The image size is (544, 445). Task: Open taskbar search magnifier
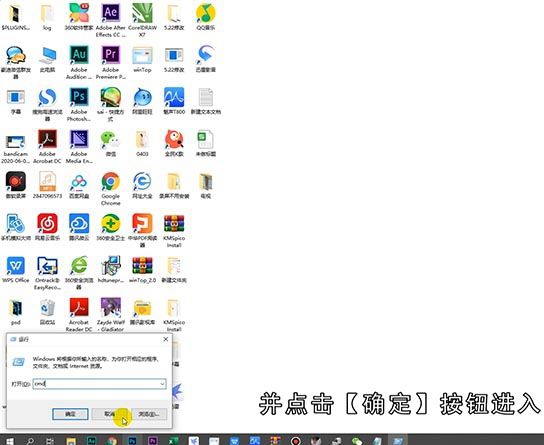coord(30,440)
